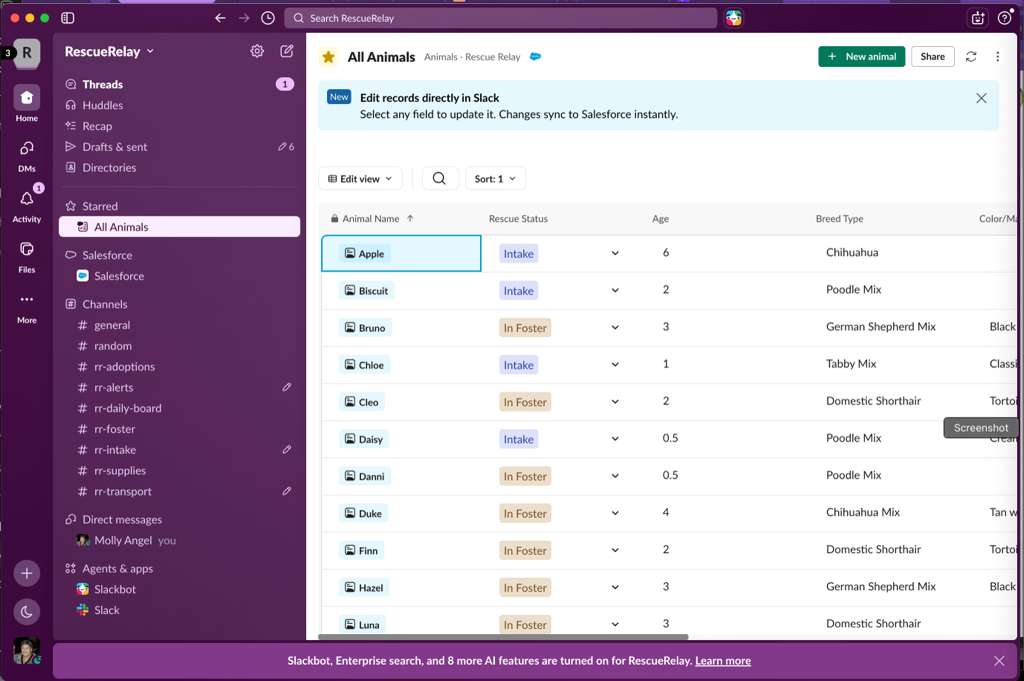Open RescueRelay workspace menu
Image resolution: width=1024 pixels, height=681 pixels.
click(109, 52)
